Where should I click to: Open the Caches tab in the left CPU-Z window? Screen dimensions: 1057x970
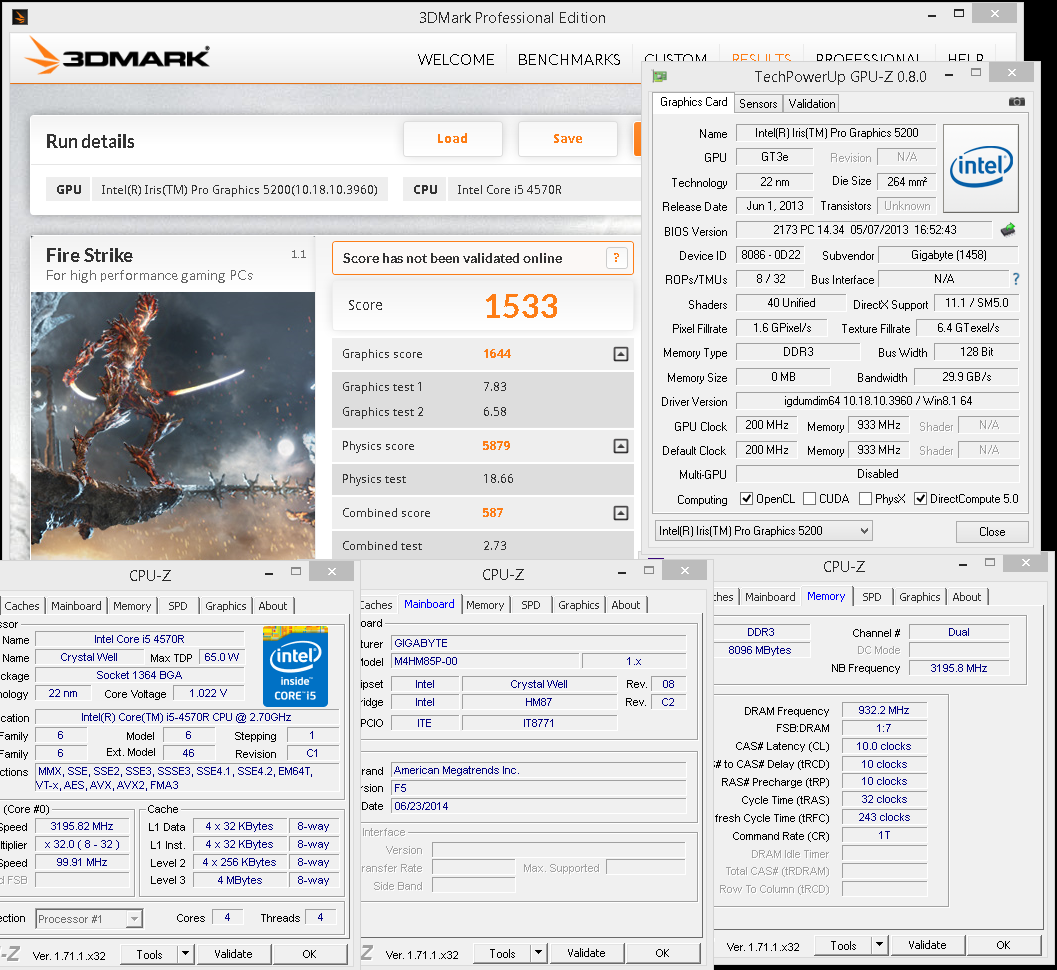[x=22, y=606]
